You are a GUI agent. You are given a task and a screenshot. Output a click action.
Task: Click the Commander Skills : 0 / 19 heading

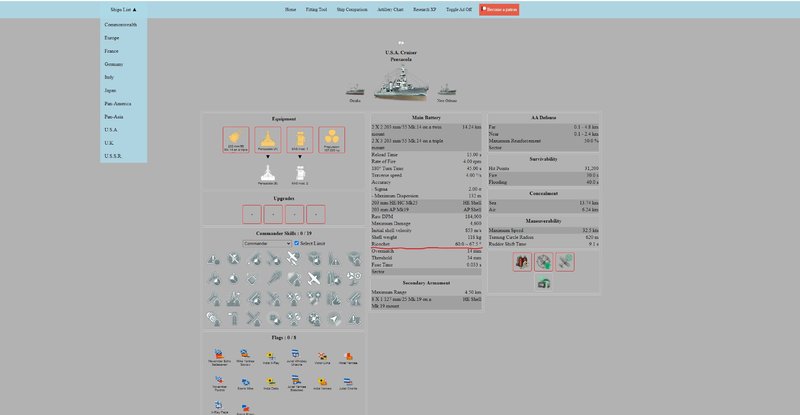(x=284, y=233)
